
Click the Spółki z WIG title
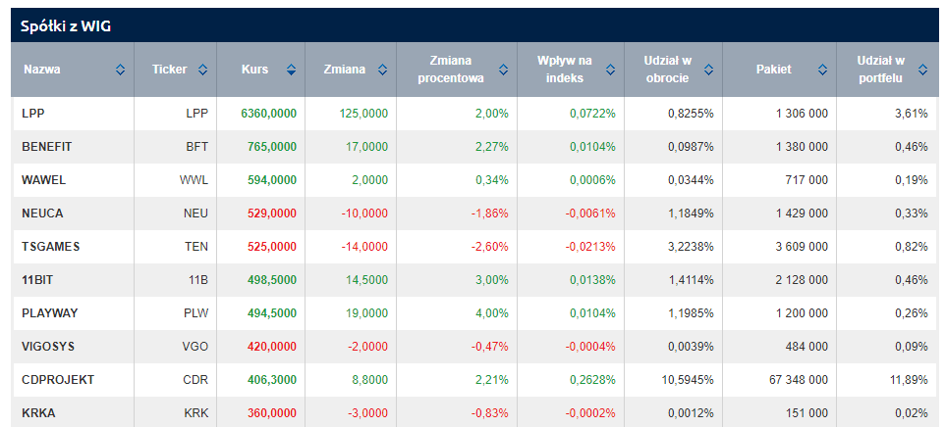click(66, 26)
